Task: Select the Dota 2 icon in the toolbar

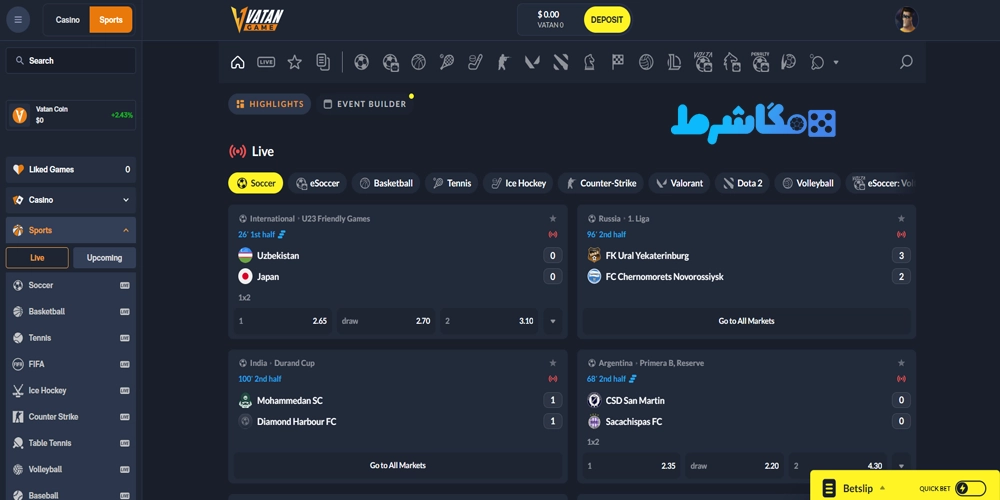Action: pos(561,62)
